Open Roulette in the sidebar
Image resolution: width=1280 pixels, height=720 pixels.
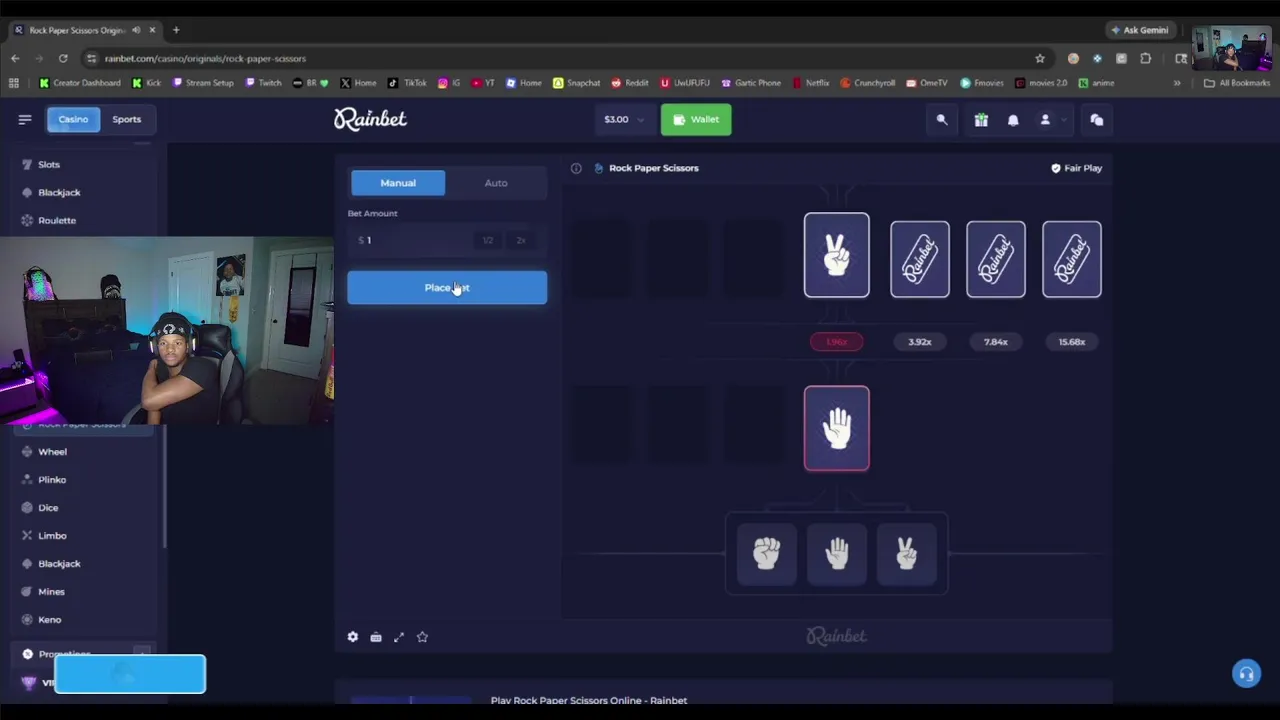tap(57, 220)
